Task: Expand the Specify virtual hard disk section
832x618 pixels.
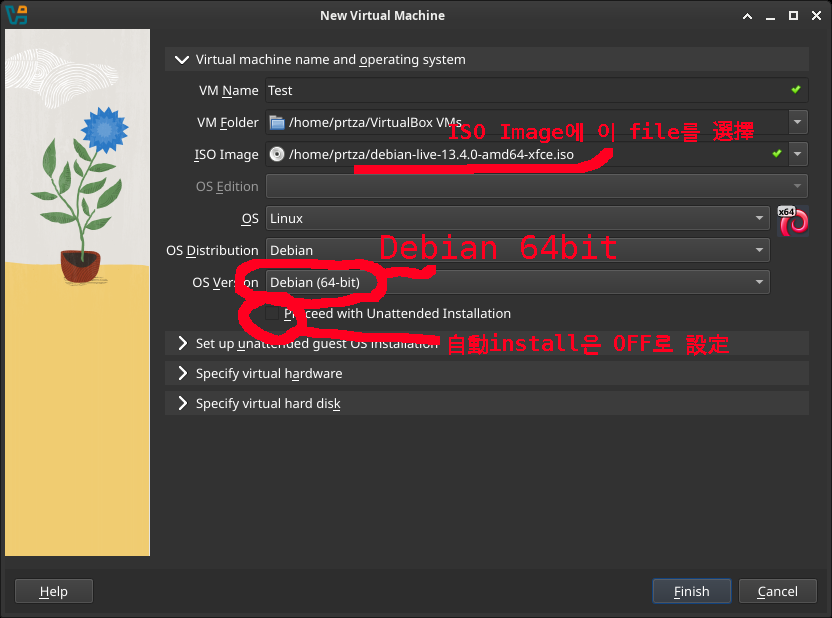Action: 182,403
